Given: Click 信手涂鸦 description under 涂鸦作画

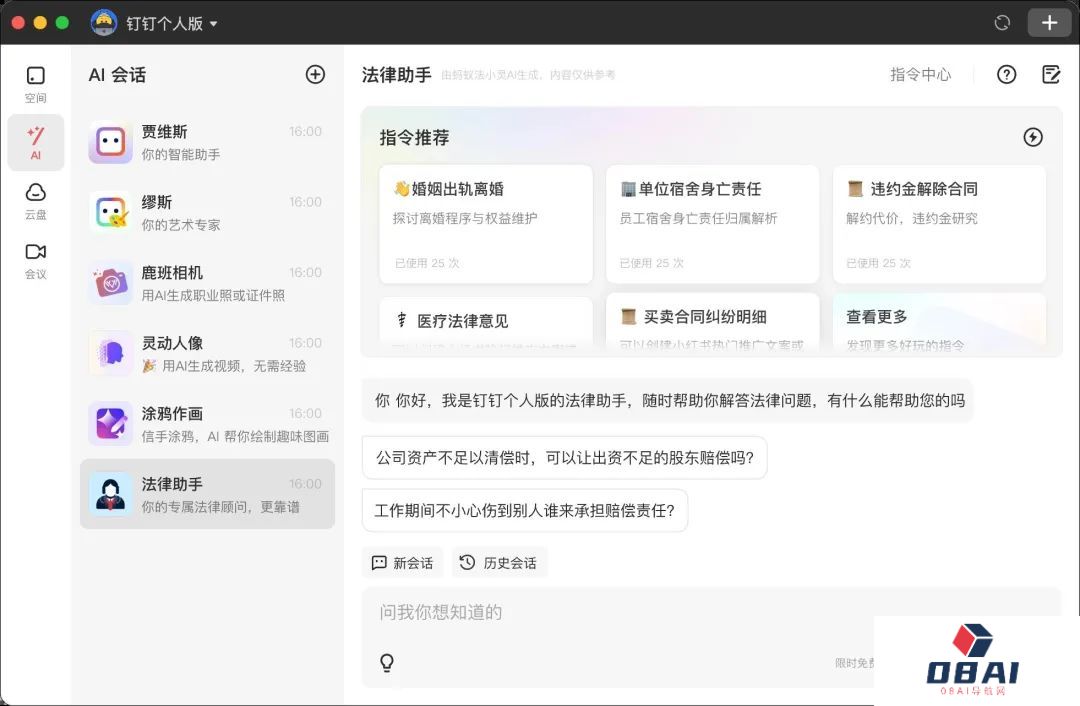Looking at the screenshot, I should [x=235, y=436].
